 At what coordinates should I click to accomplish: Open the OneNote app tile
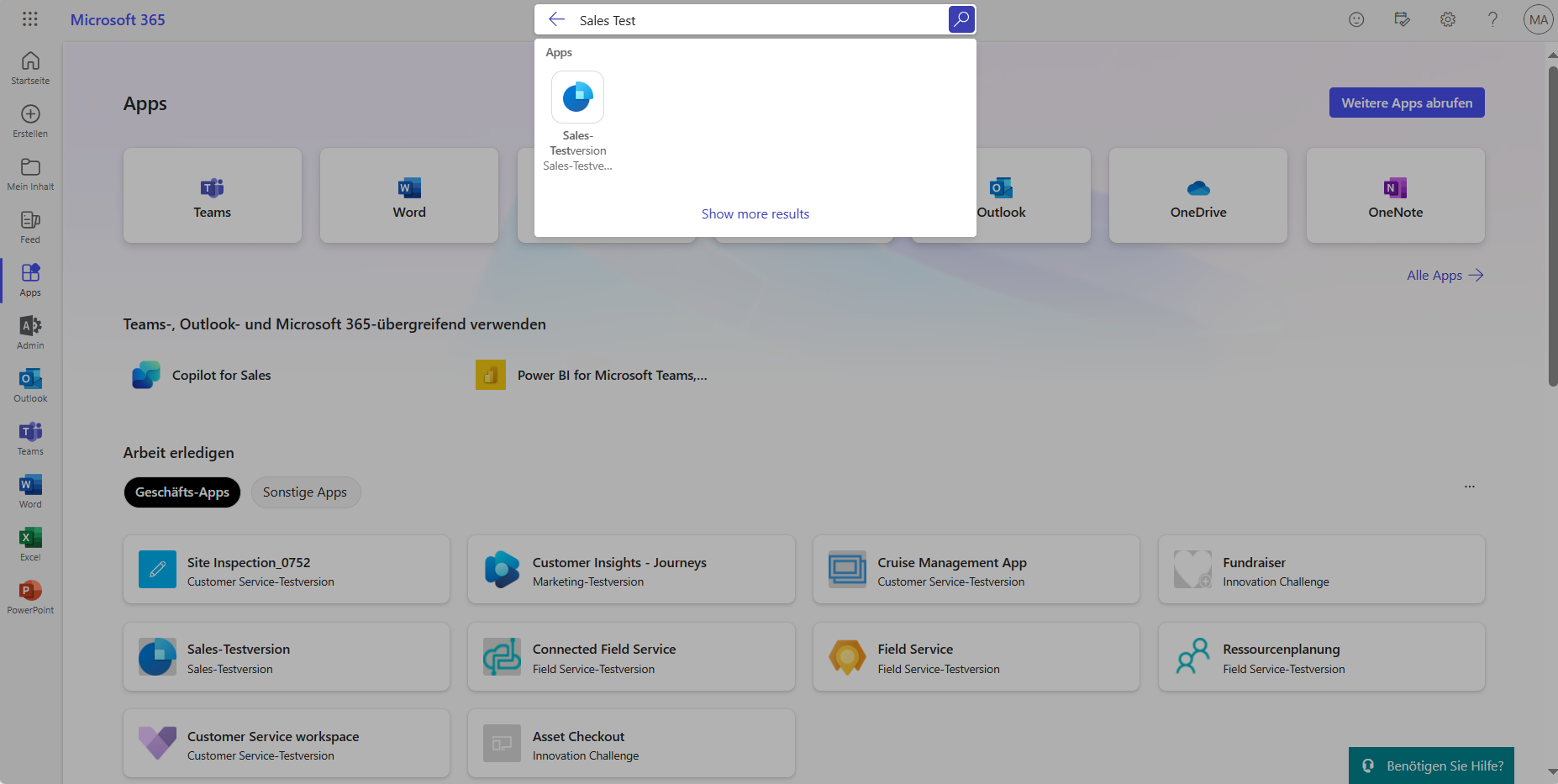coord(1396,196)
